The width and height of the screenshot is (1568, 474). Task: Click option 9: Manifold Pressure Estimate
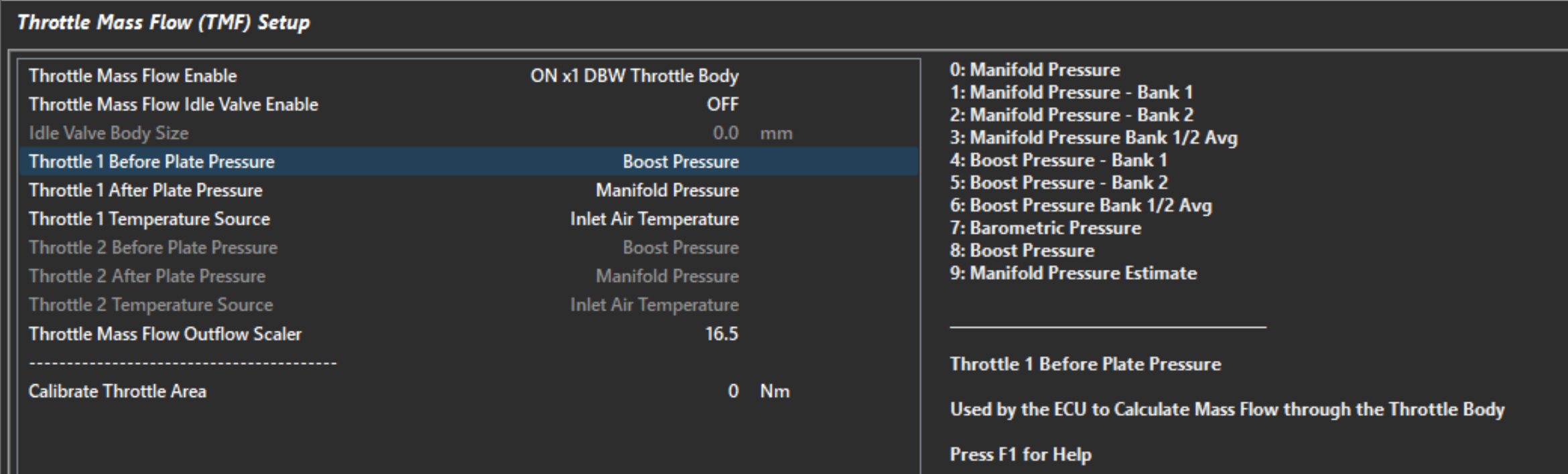click(1073, 273)
